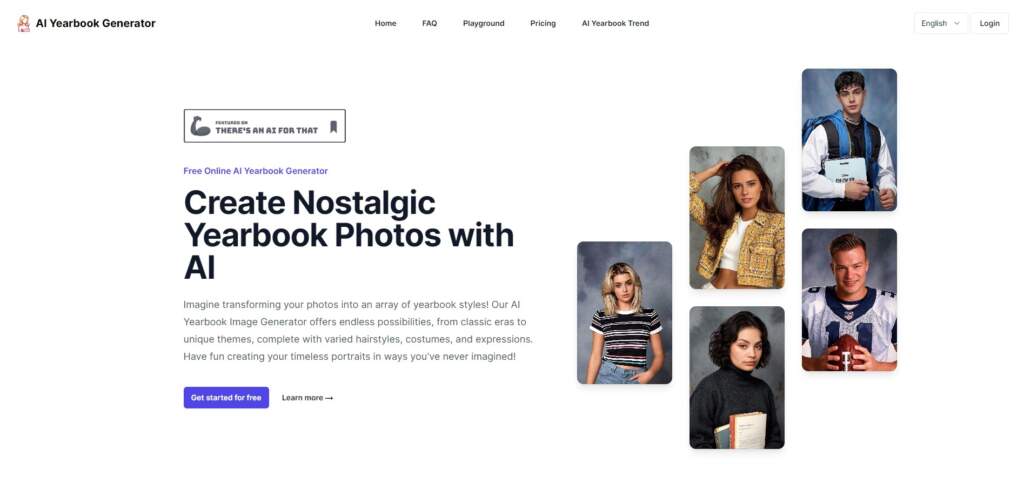Open the English language selector

941,24
